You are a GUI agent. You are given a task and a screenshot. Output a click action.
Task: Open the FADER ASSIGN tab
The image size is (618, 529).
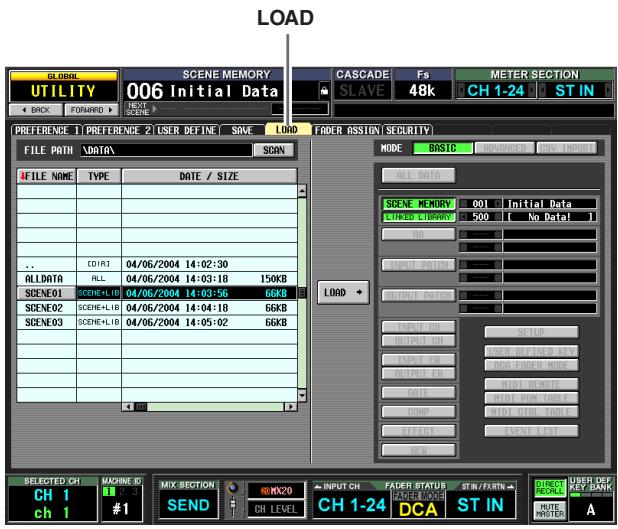tap(347, 130)
